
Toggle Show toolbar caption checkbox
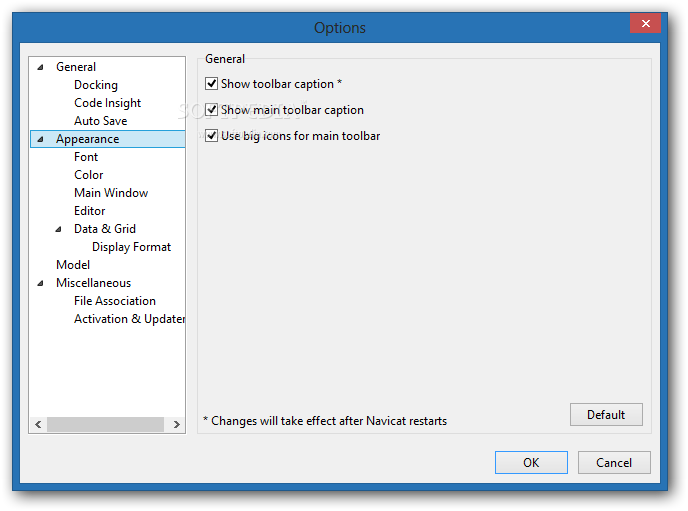[211, 83]
